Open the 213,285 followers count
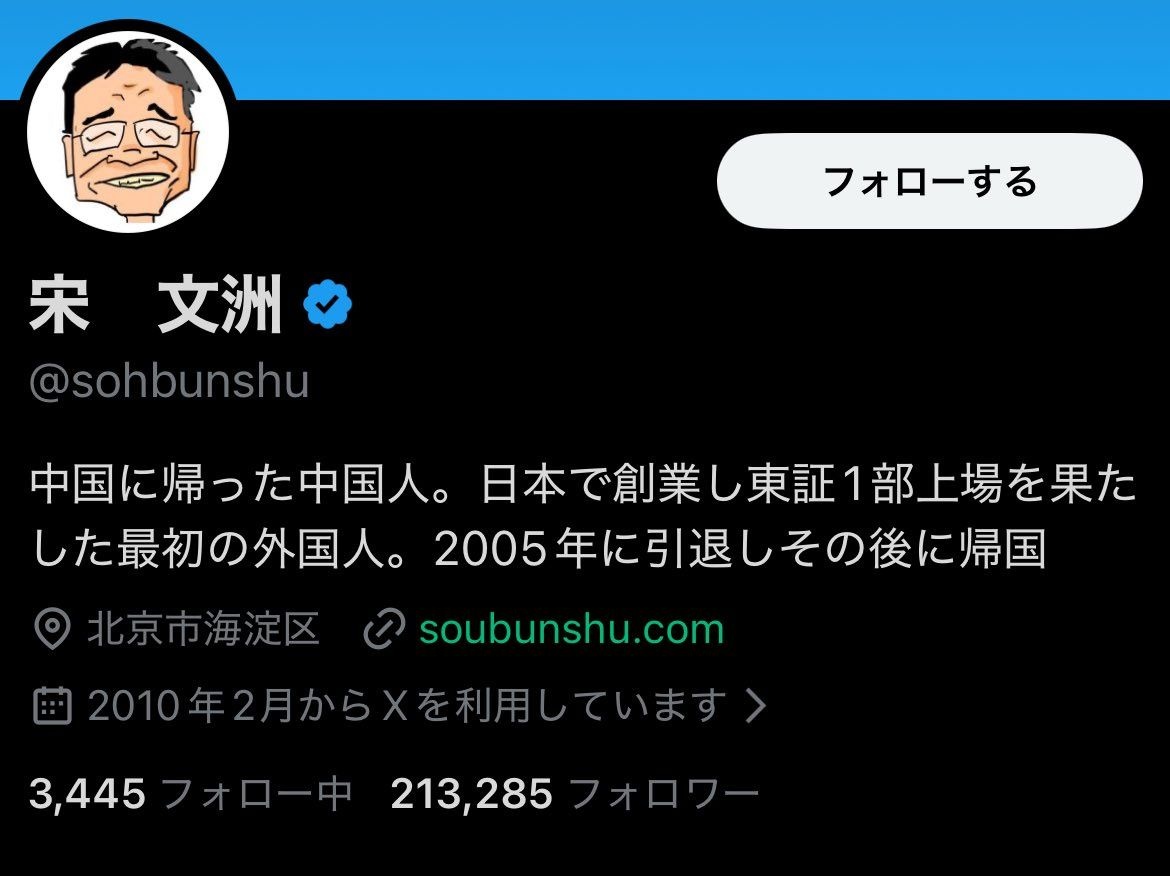Viewport: 1170px width, 876px height. coord(472,793)
